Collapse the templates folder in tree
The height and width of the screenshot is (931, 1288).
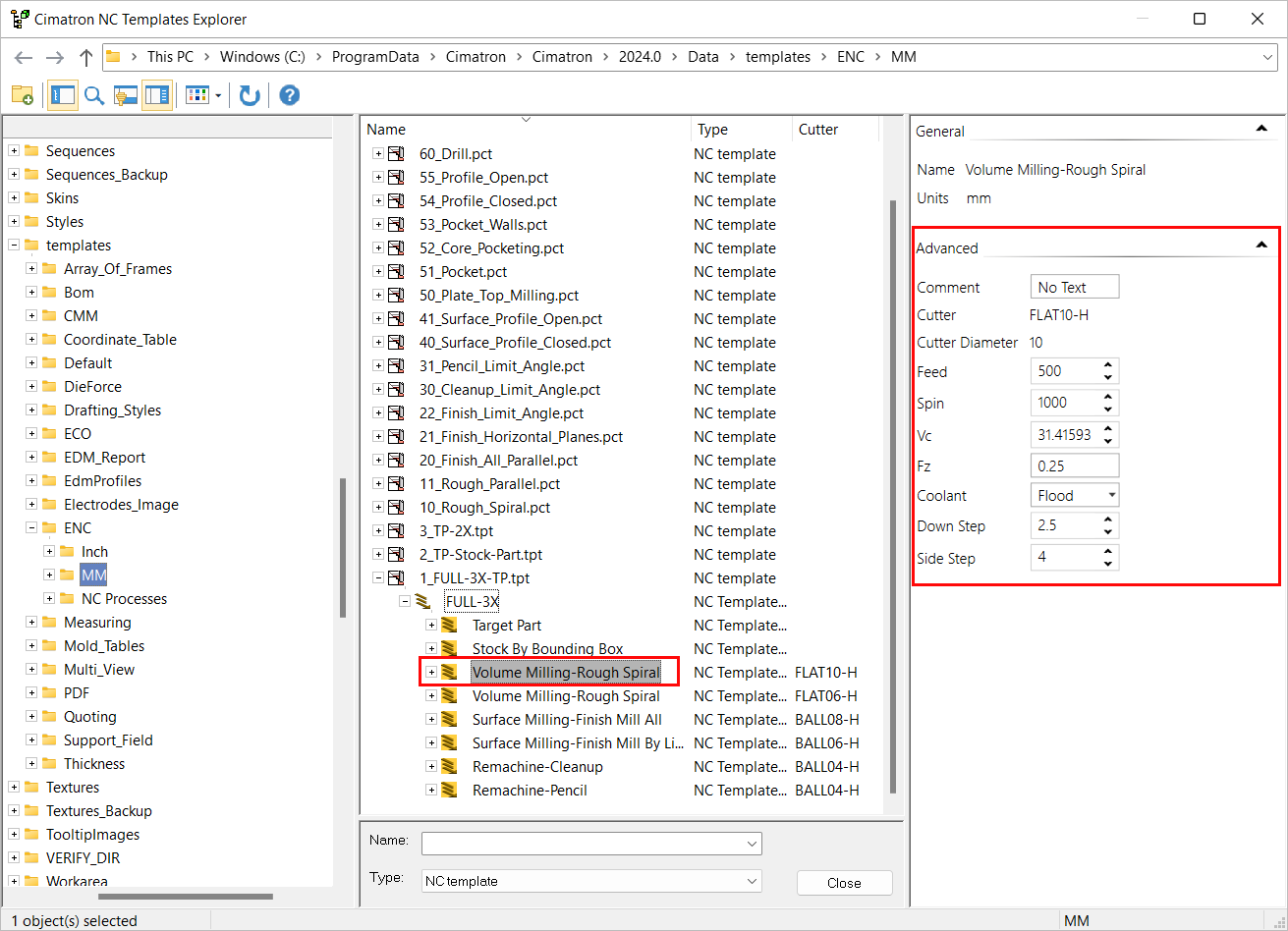click(x=14, y=246)
